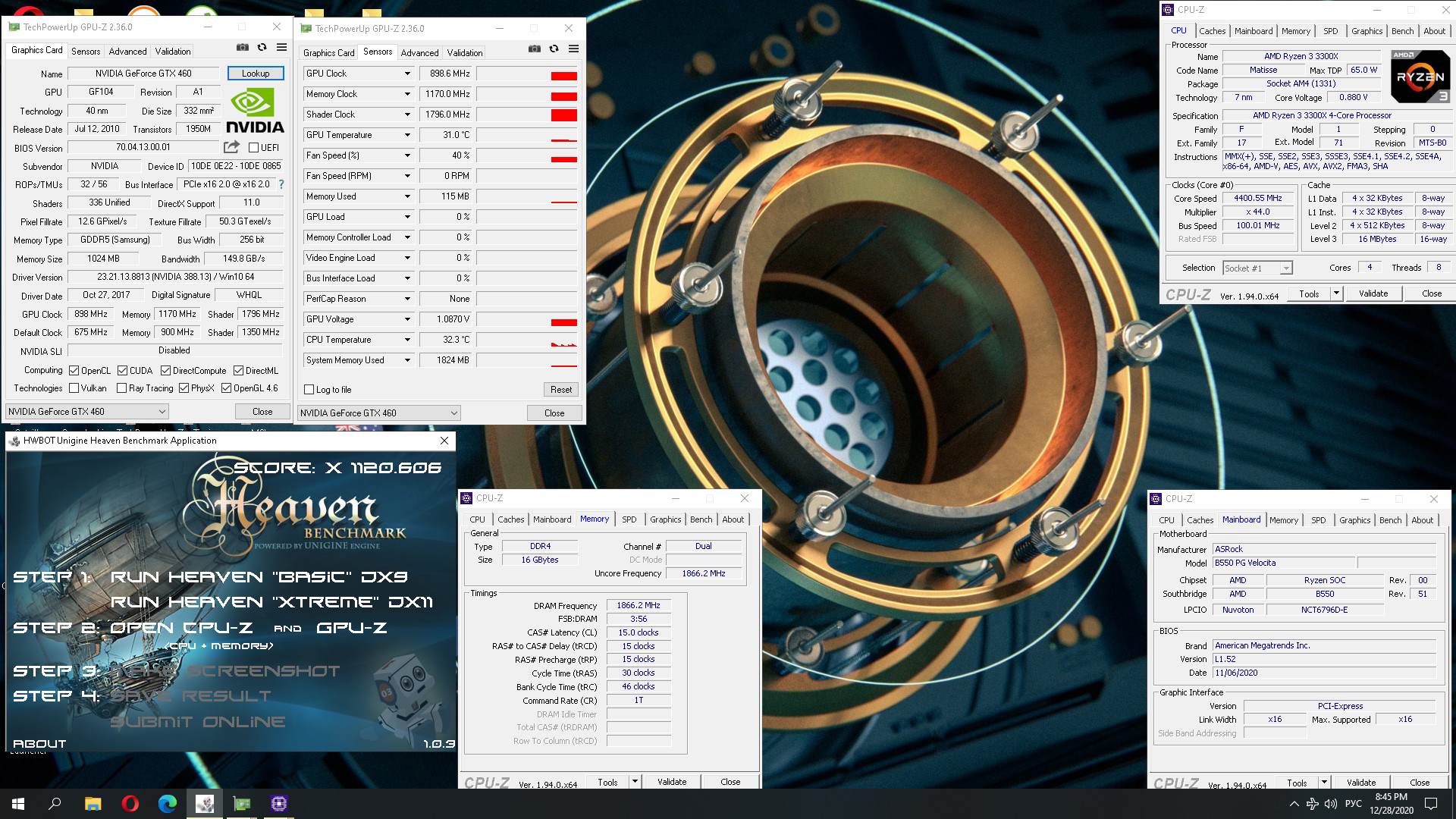Toggle the OpenCL checkbox
The width and height of the screenshot is (1456, 819).
(x=74, y=371)
